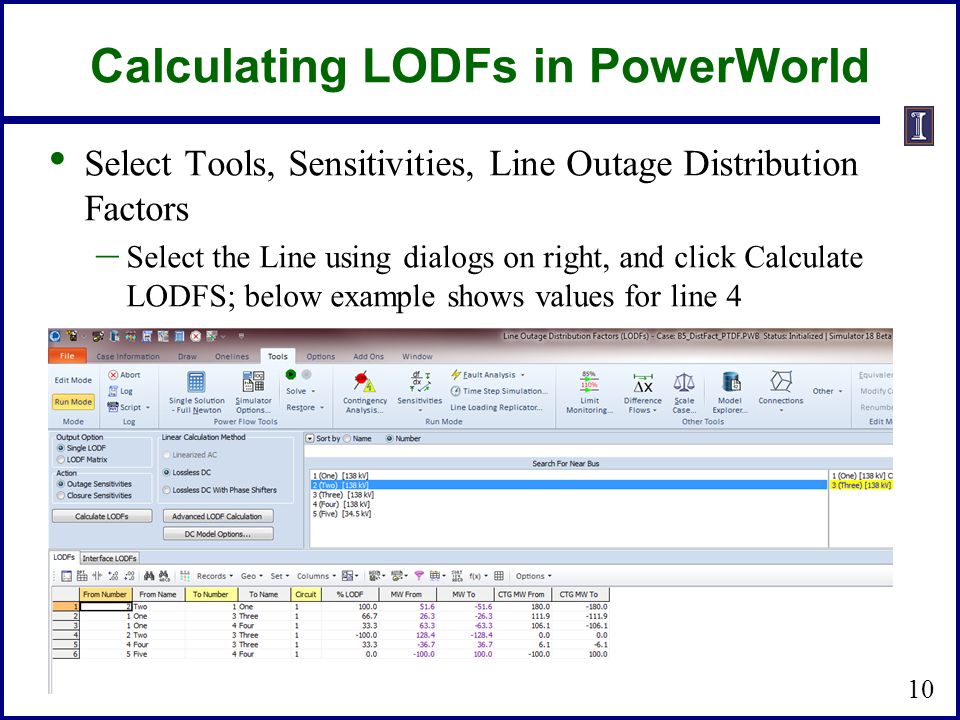The image size is (960, 720).
Task: Launch Model Explorer database icon
Action: [x=730, y=382]
